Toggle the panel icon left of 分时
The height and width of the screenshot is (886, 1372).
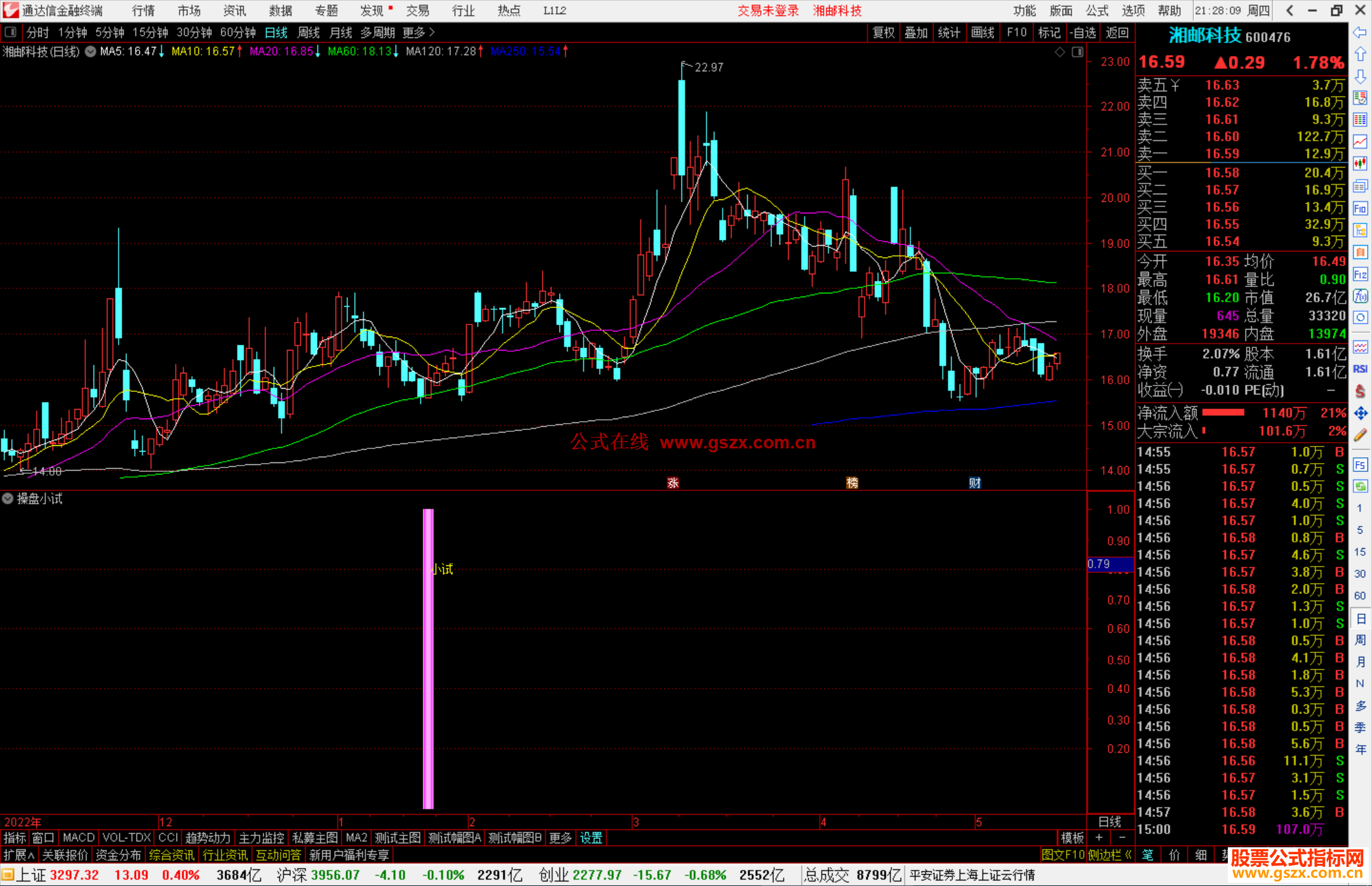click(x=11, y=32)
